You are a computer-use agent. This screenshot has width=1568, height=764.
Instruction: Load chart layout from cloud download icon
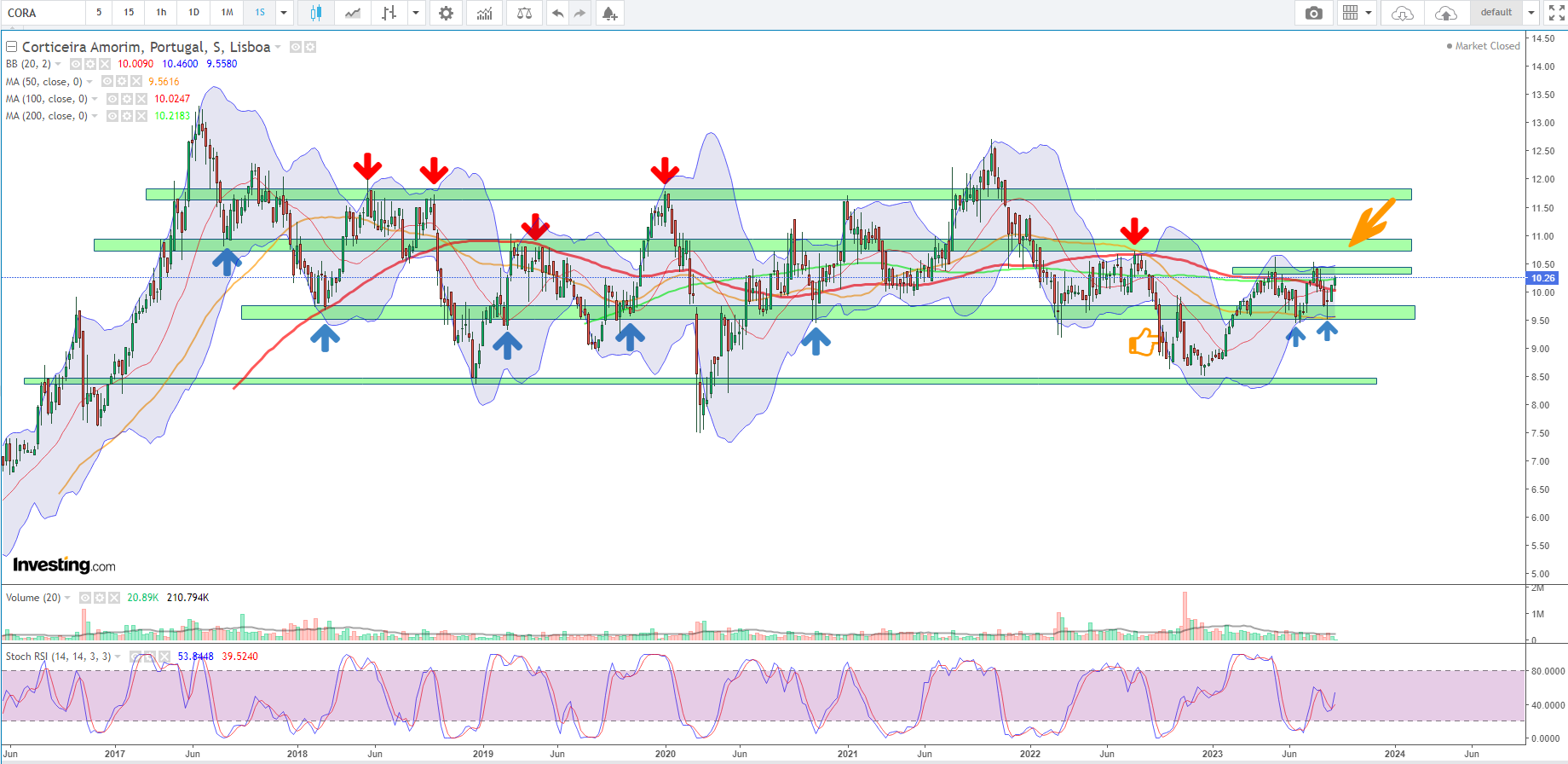pos(1402,13)
